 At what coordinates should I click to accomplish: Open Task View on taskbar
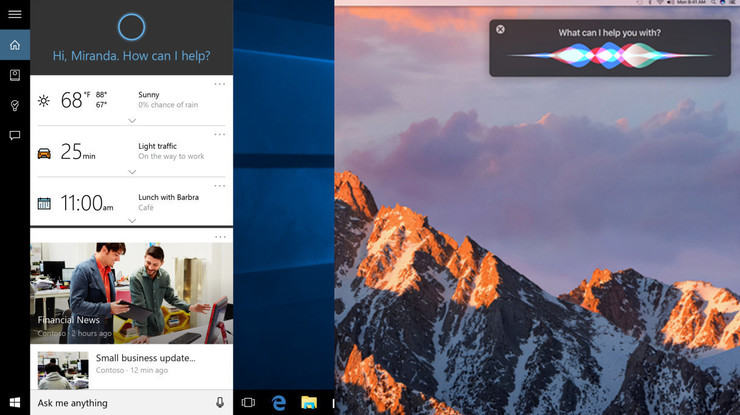(248, 402)
